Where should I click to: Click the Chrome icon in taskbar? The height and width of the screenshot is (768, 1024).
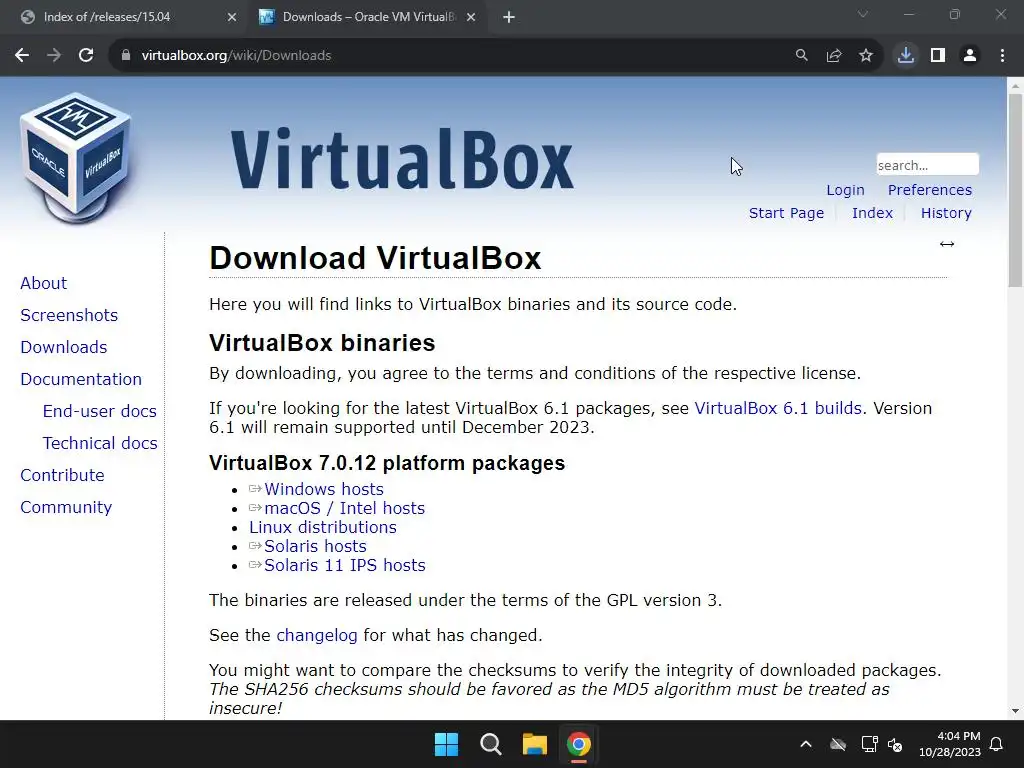(579, 744)
